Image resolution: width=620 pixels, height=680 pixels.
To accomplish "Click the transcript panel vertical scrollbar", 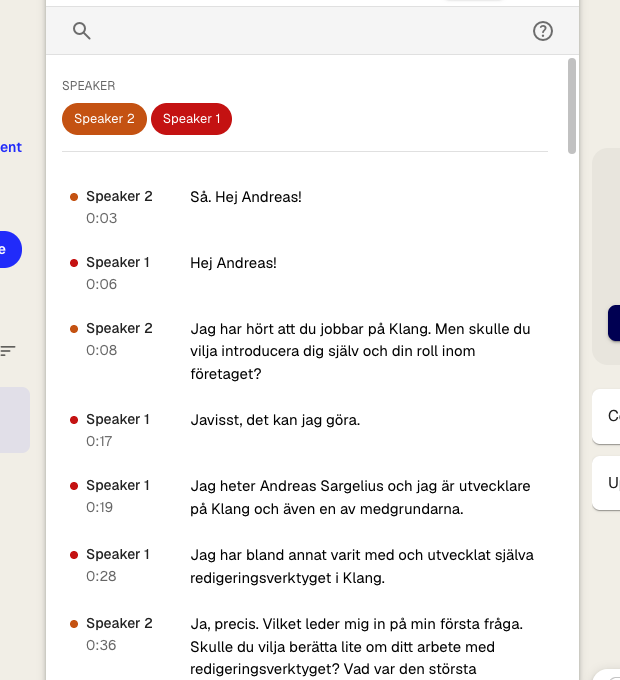I will (572, 105).
